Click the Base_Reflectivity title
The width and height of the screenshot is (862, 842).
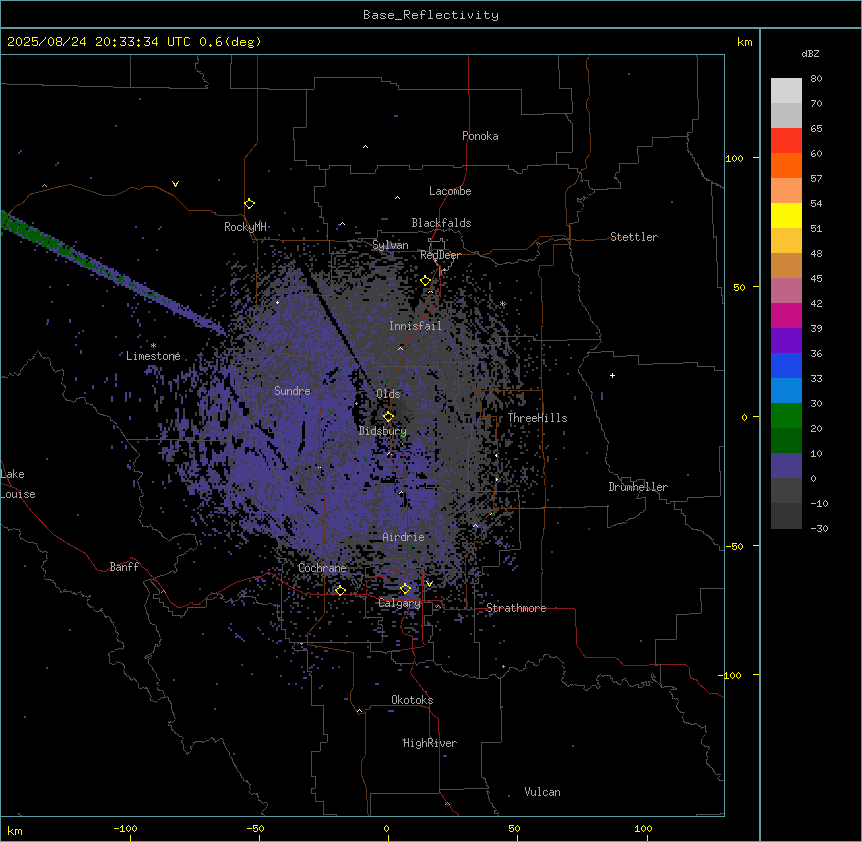tap(431, 15)
